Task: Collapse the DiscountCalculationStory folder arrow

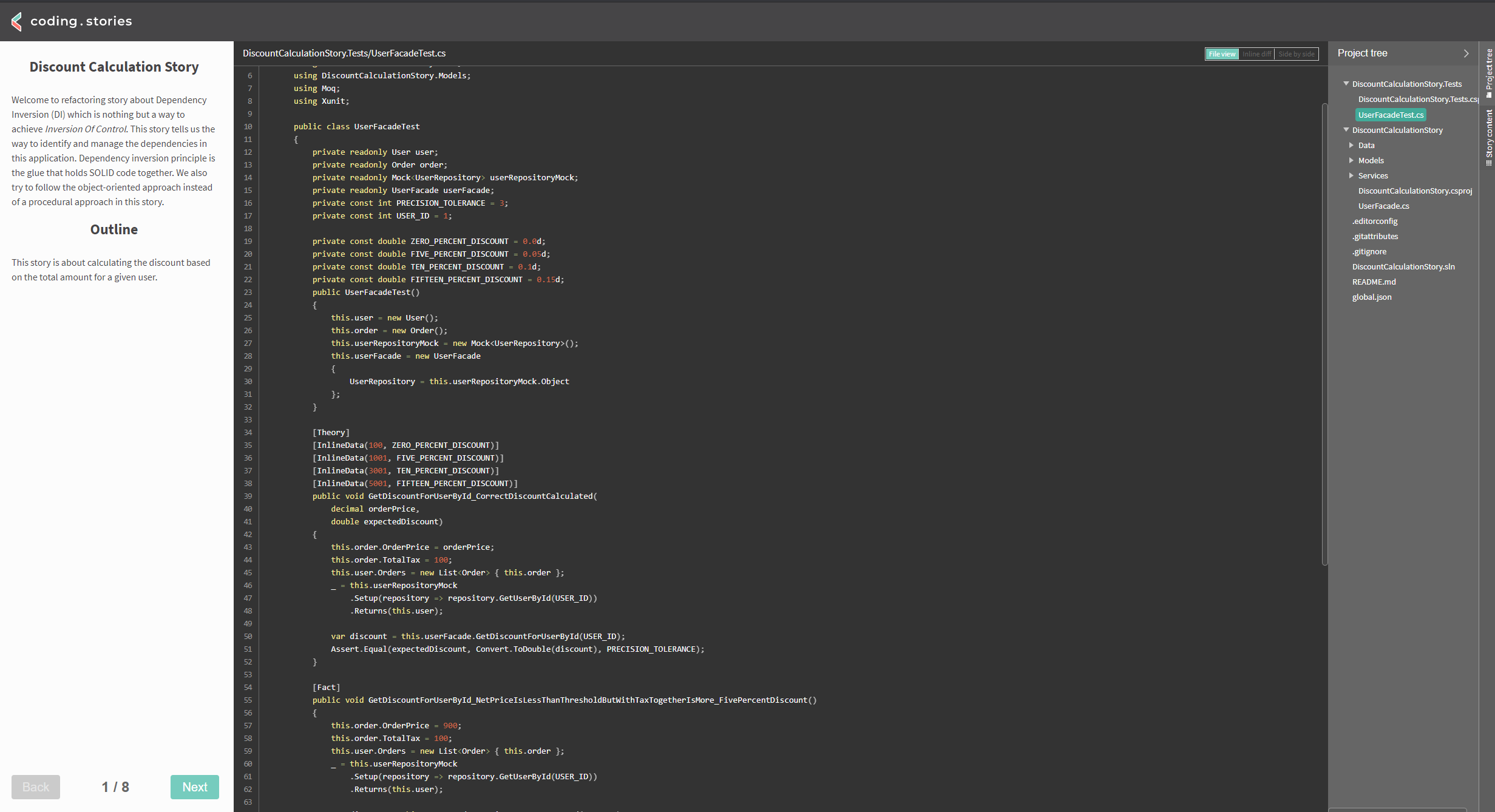Action: (x=1346, y=130)
